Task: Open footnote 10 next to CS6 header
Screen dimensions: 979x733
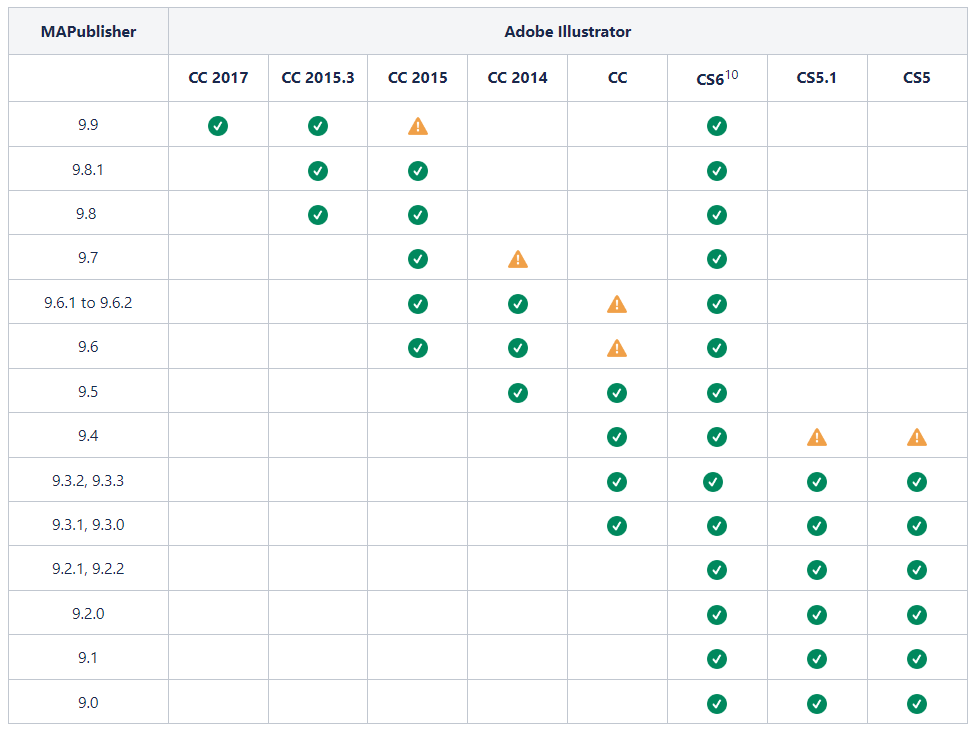Action: [x=732, y=74]
